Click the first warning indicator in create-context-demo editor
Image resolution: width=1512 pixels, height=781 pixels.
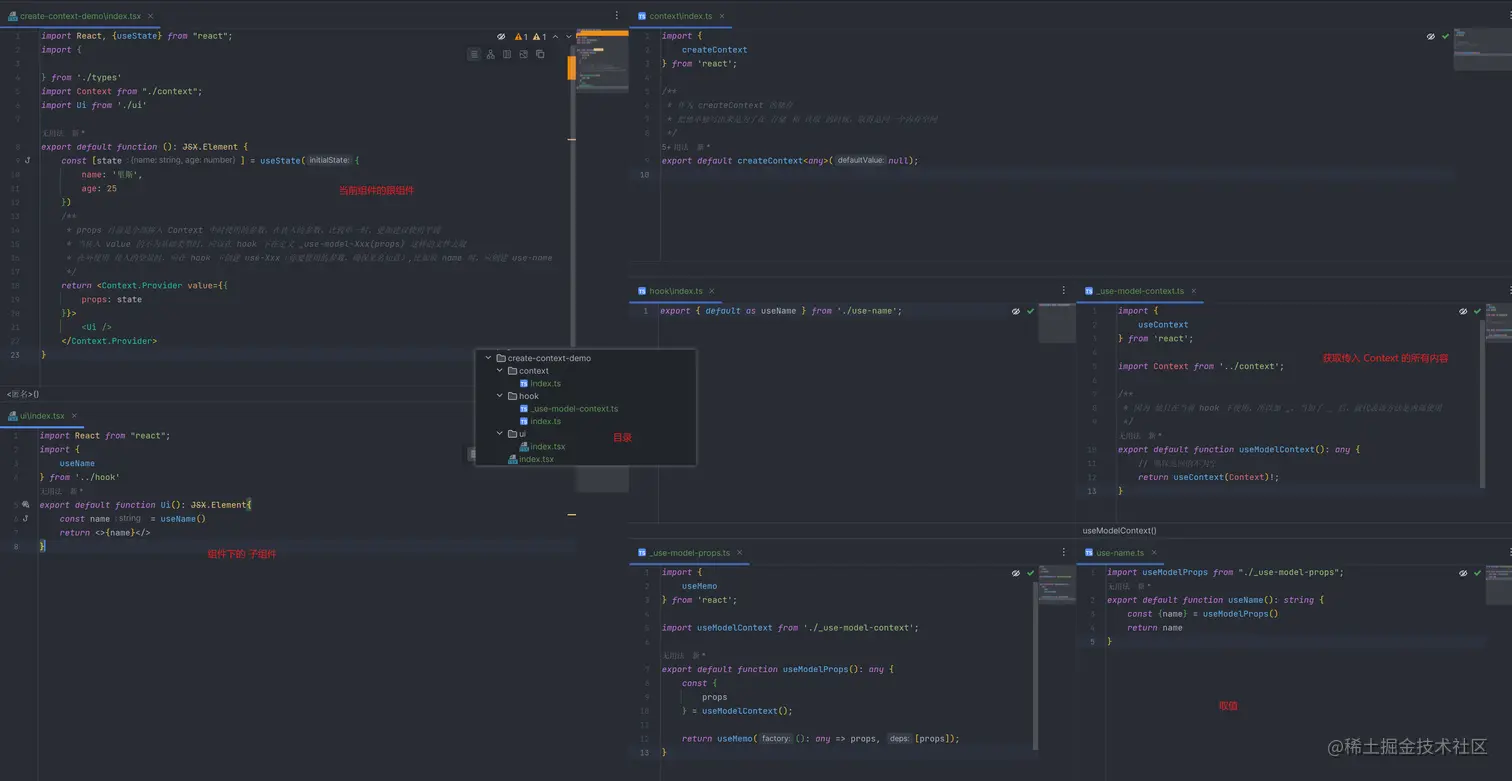[521, 36]
